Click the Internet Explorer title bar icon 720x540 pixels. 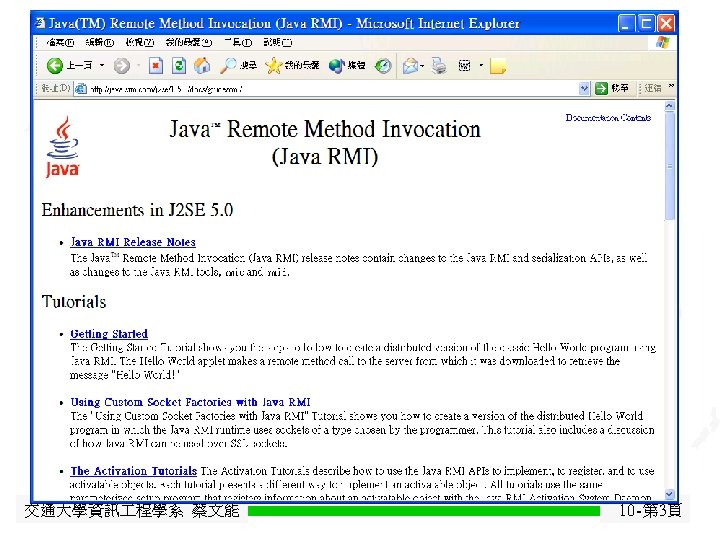click(x=40, y=22)
